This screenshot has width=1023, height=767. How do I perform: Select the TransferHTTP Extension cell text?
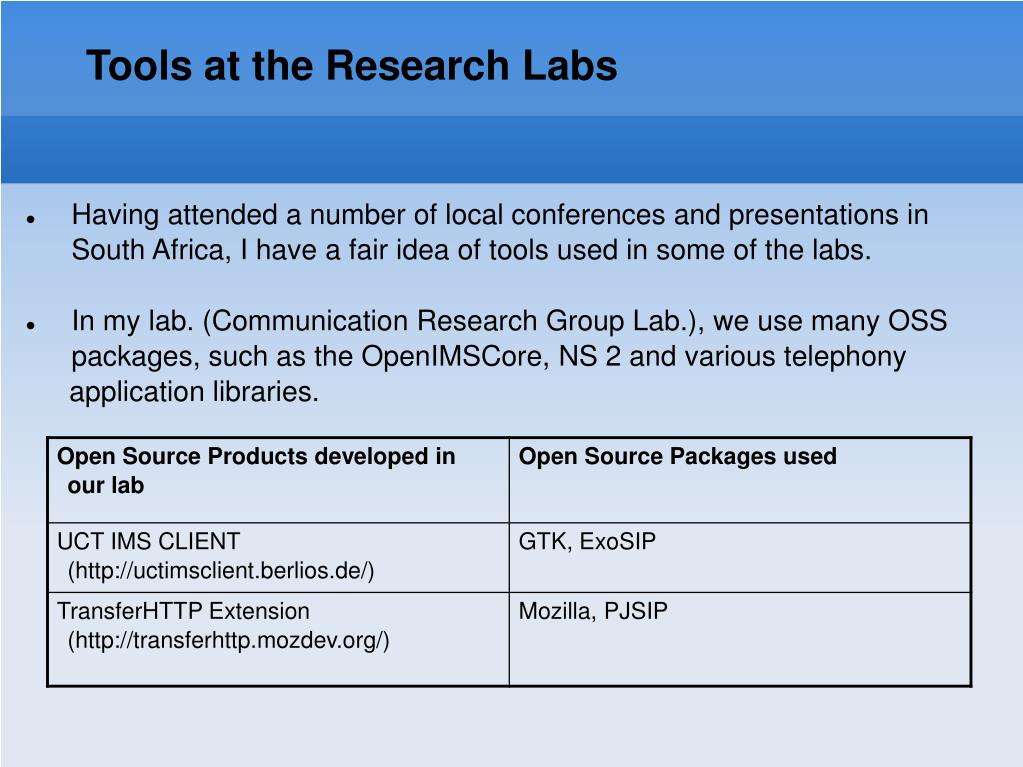pyautogui.click(x=183, y=611)
